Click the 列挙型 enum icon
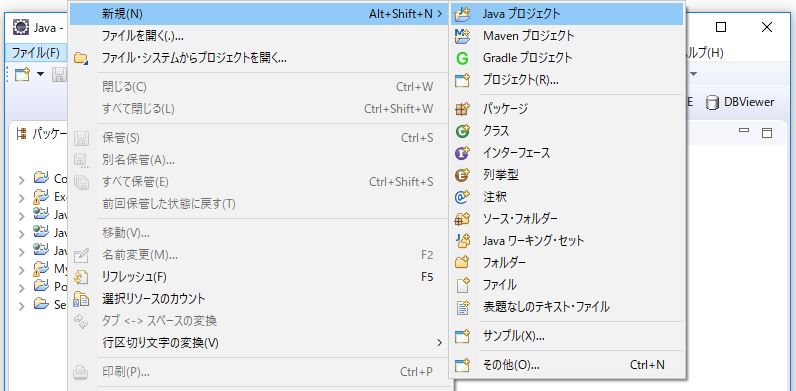Image resolution: width=796 pixels, height=391 pixels. click(x=462, y=175)
